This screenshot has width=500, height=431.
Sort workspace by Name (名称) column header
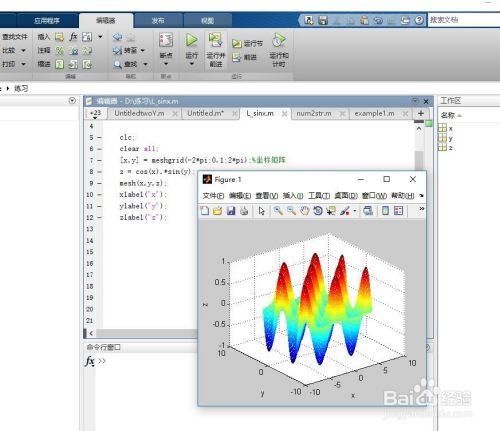click(451, 115)
